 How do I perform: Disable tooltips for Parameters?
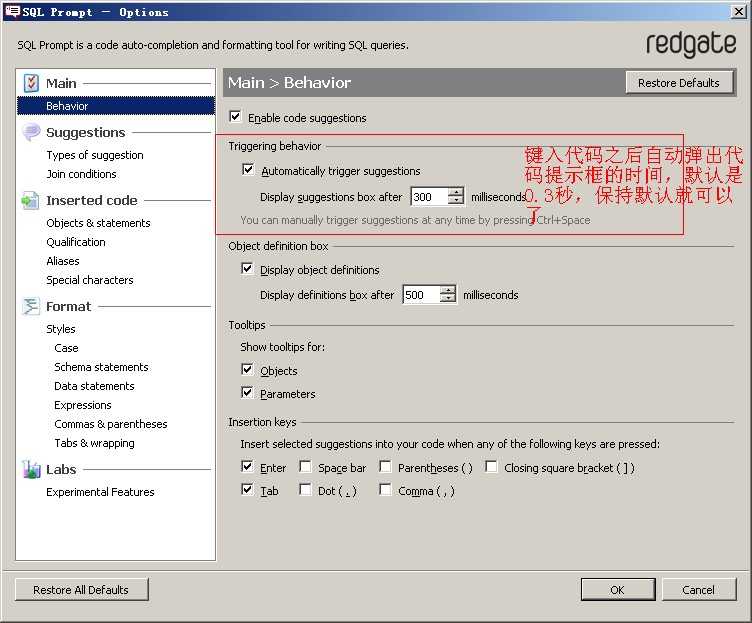point(247,393)
